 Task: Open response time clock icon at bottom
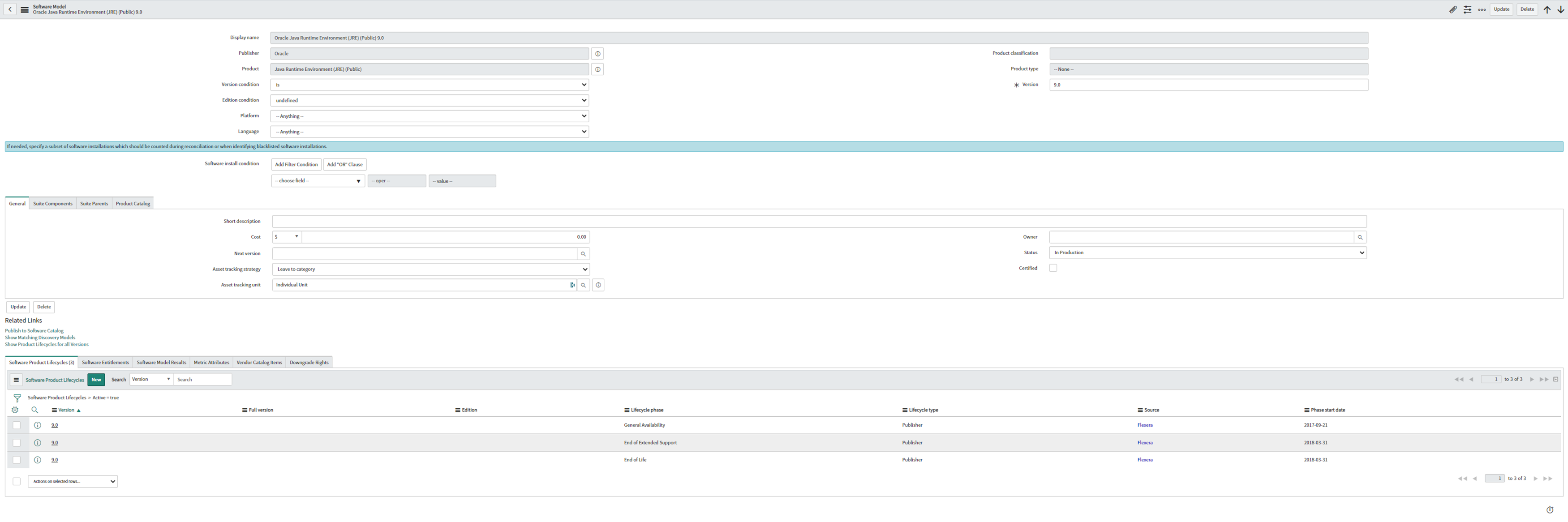pyautogui.click(x=1550, y=510)
